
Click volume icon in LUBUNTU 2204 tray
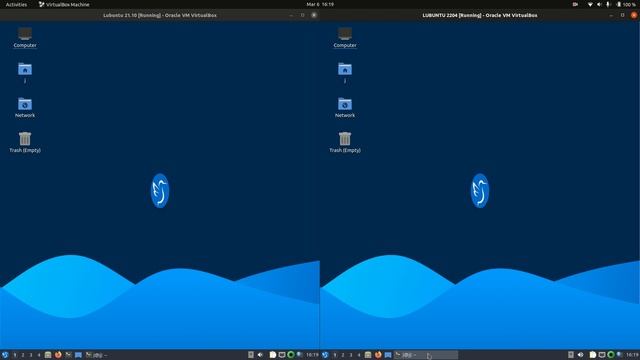coord(580,355)
